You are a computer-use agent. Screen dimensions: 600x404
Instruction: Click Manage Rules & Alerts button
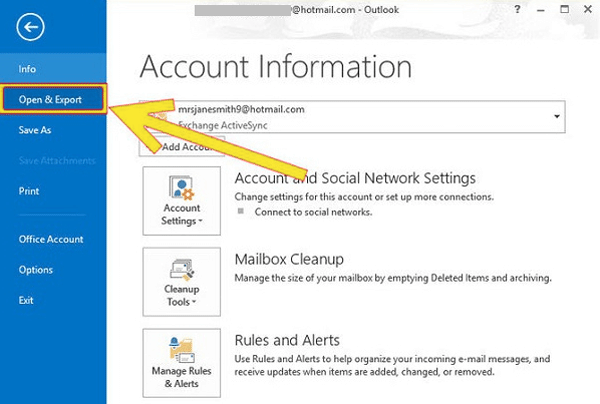click(182, 363)
